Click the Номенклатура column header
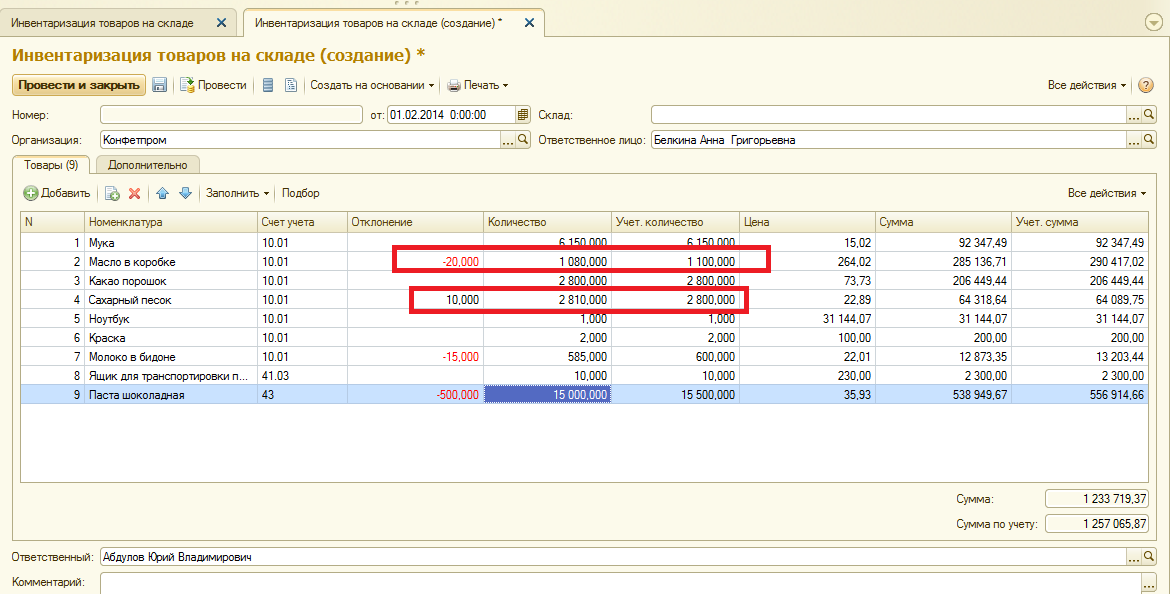 [x=171, y=222]
